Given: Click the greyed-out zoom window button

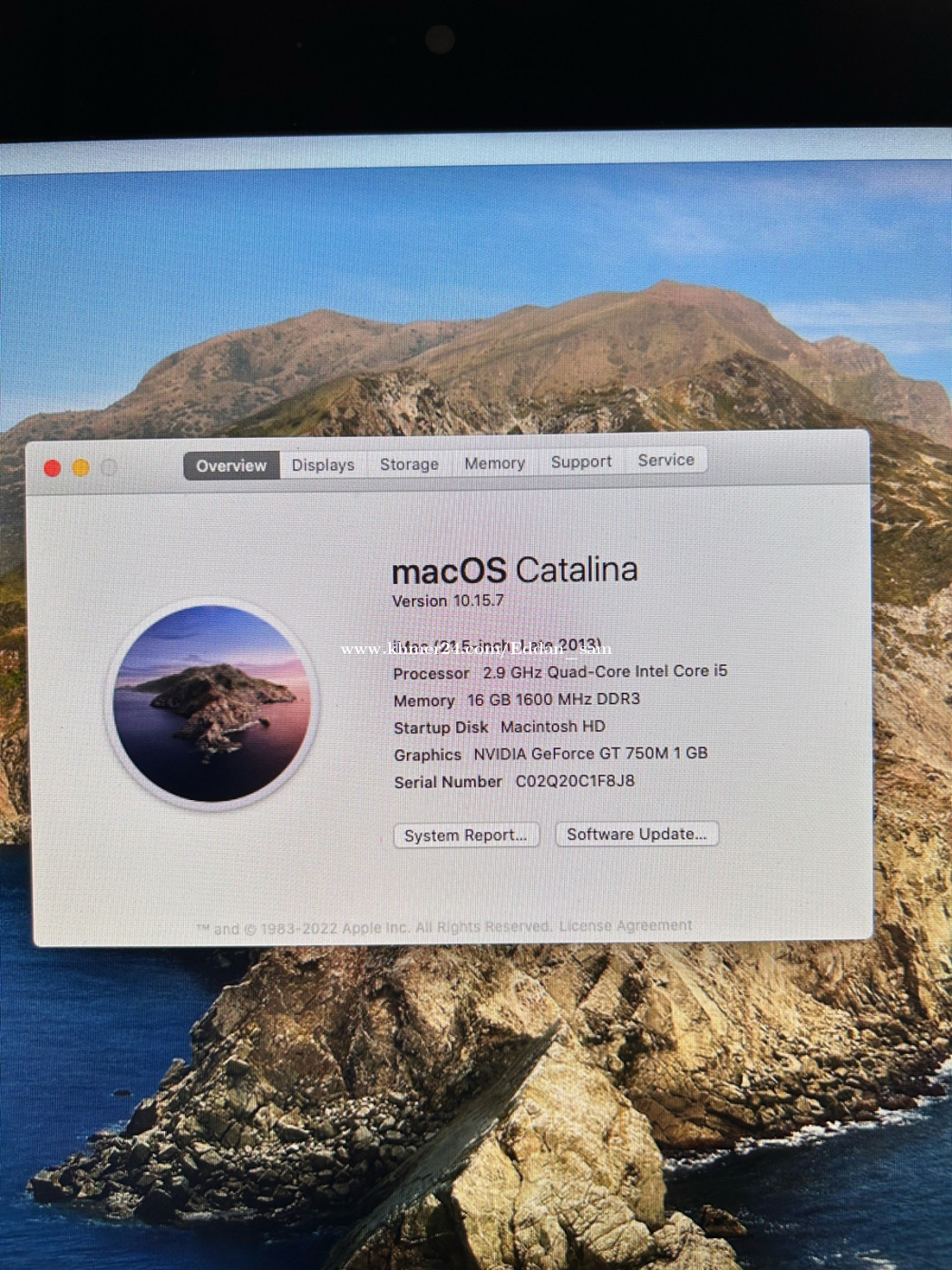Looking at the screenshot, I should (x=109, y=468).
